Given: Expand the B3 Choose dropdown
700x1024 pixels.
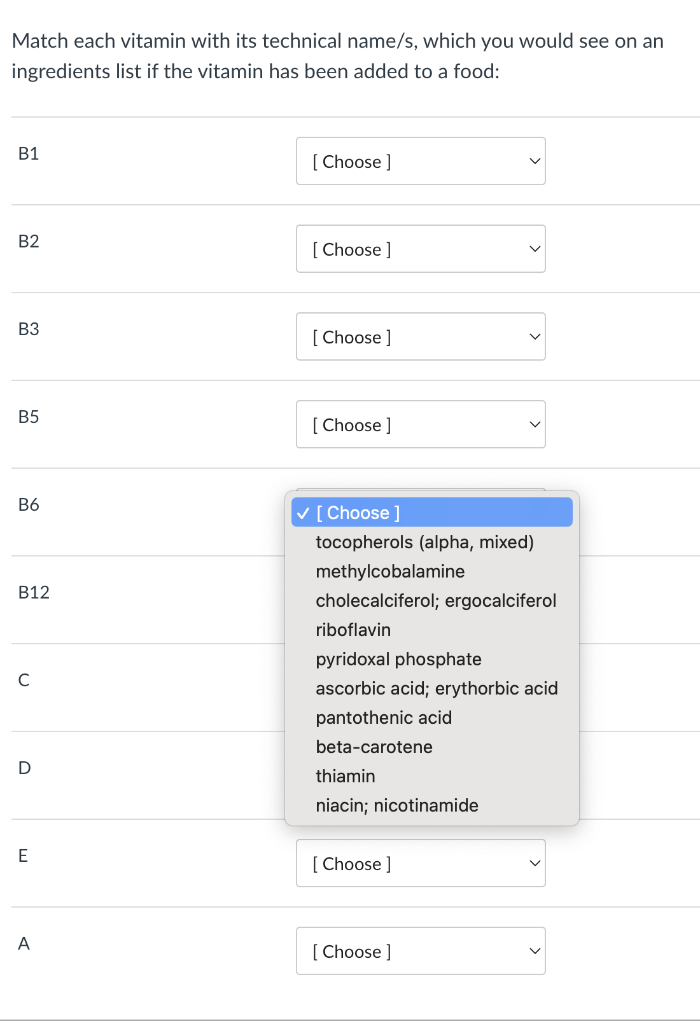Looking at the screenshot, I should tap(420, 337).
